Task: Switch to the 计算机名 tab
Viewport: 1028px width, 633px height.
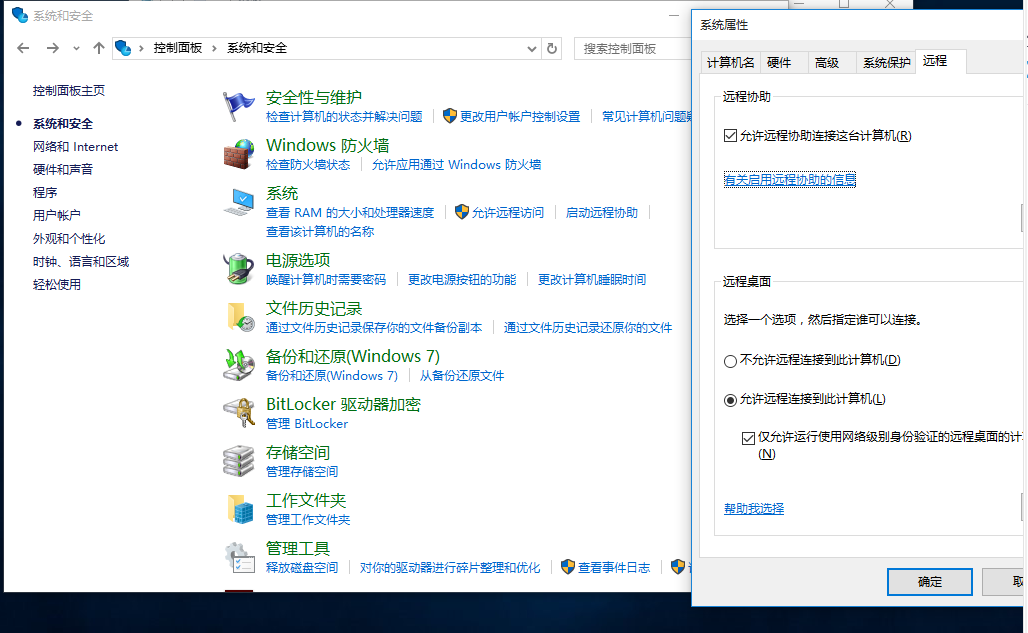Action: pos(732,61)
